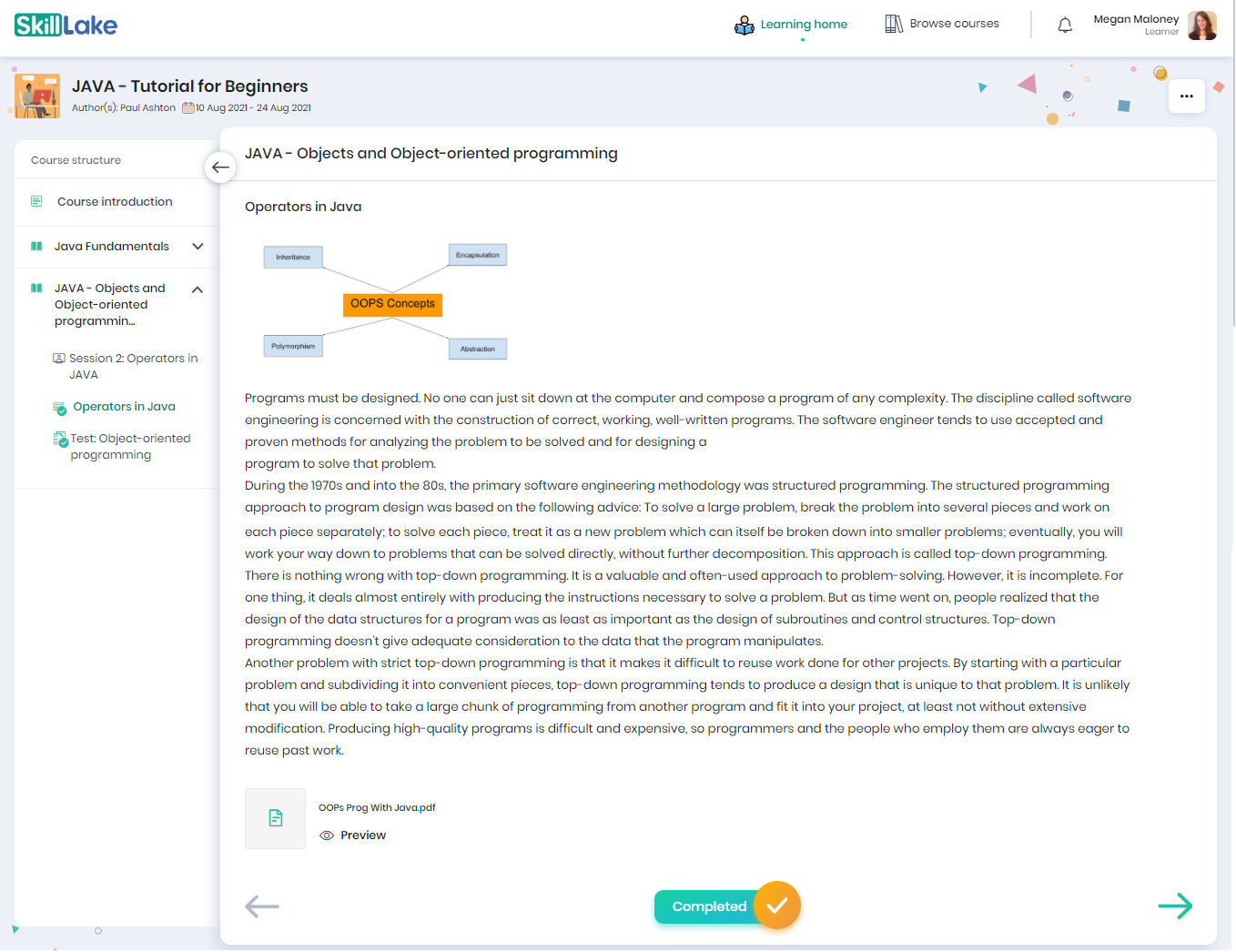Click the Operators in Java completed icon
Image resolution: width=1236 pixels, height=952 pixels.
pos(59,408)
